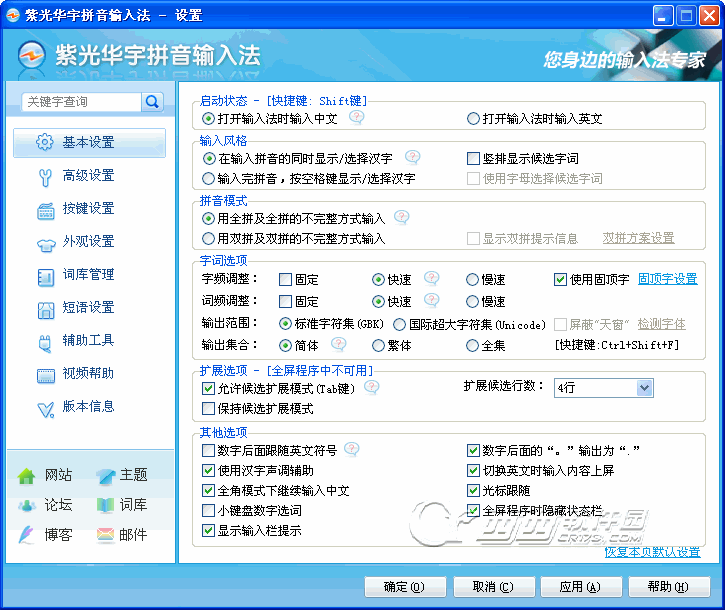
Task: Open 版本信息 page
Action: (x=89, y=407)
